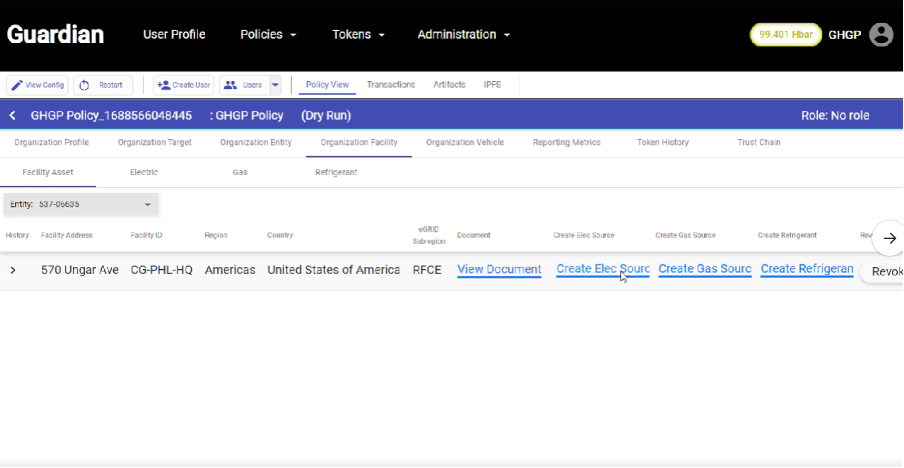
Task: Go to User Profile in the header
Action: (x=174, y=34)
